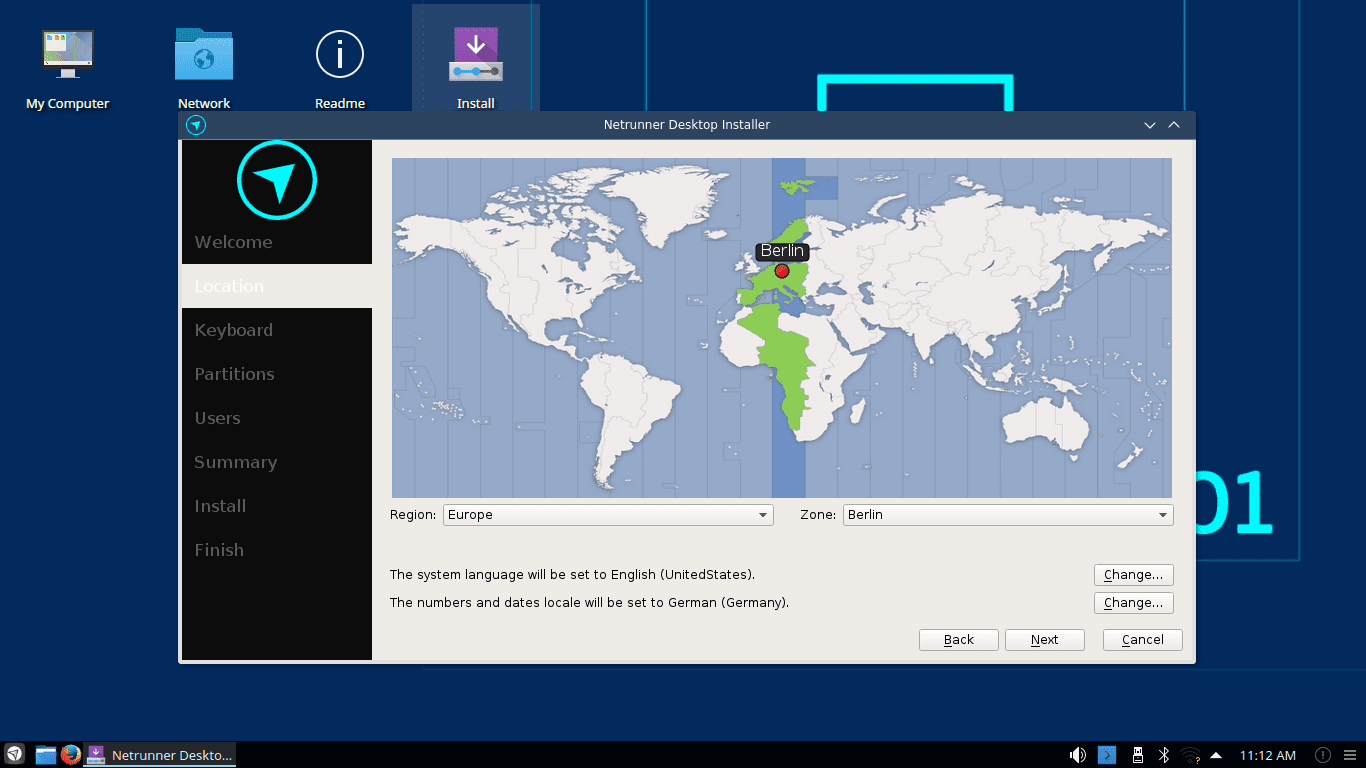This screenshot has height=768, width=1366.
Task: Change the system language setting
Action: (1133, 575)
